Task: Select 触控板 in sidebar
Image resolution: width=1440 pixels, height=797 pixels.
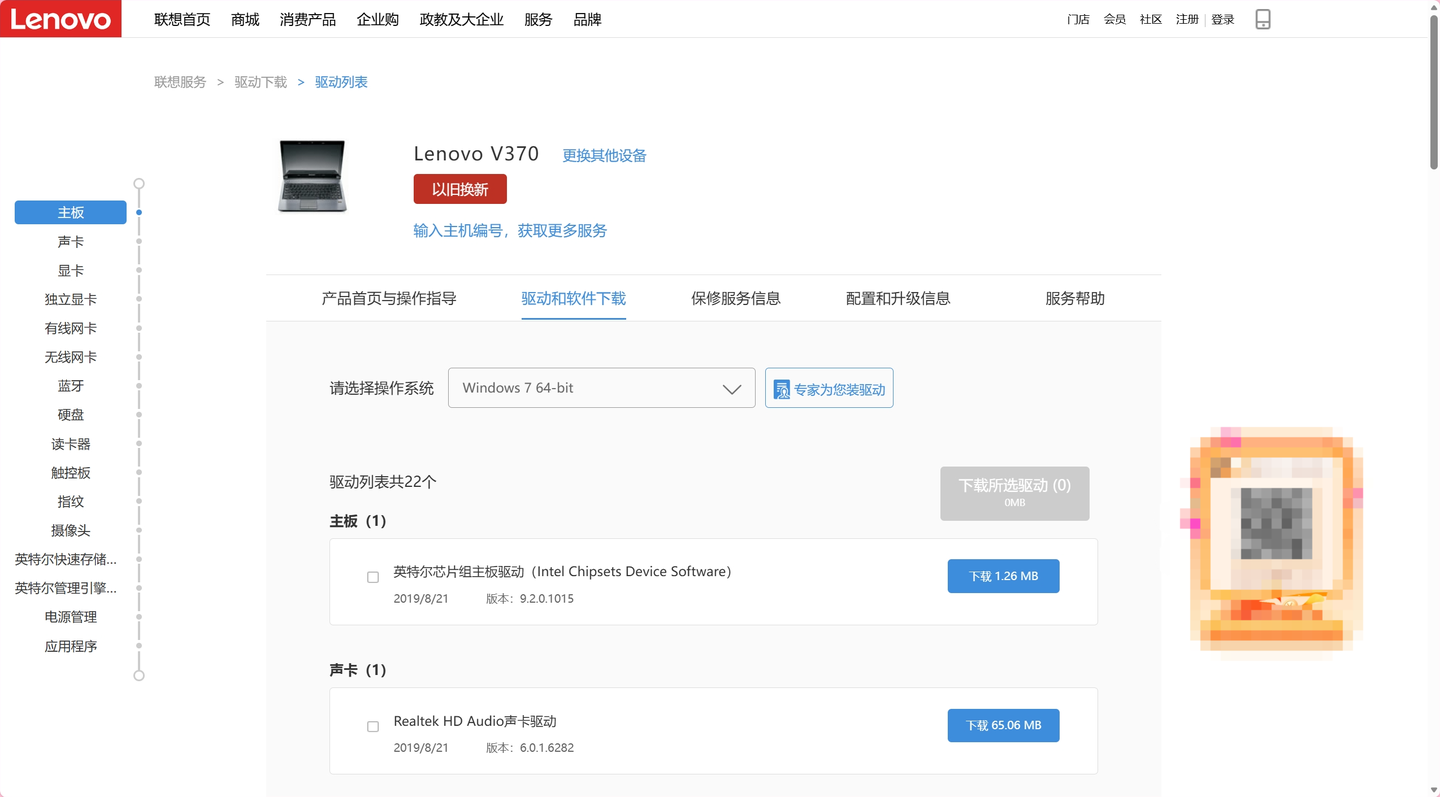Action: pyautogui.click(x=71, y=472)
